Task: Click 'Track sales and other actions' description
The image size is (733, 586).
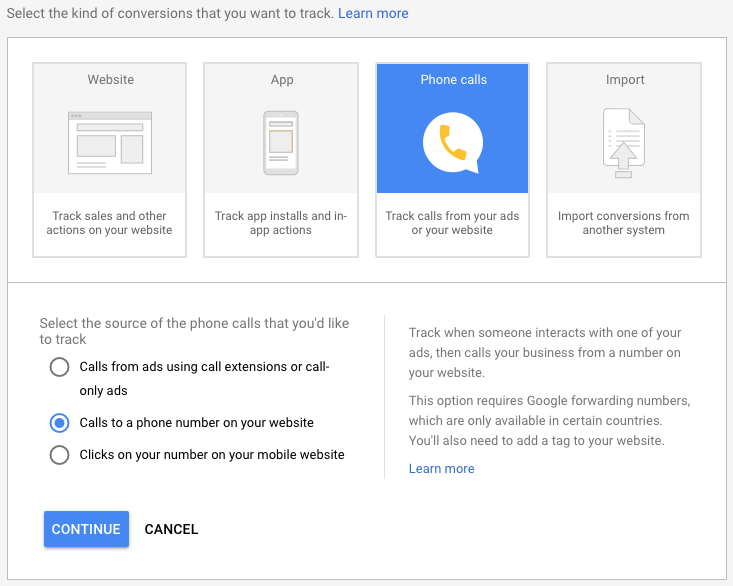Action: click(110, 223)
